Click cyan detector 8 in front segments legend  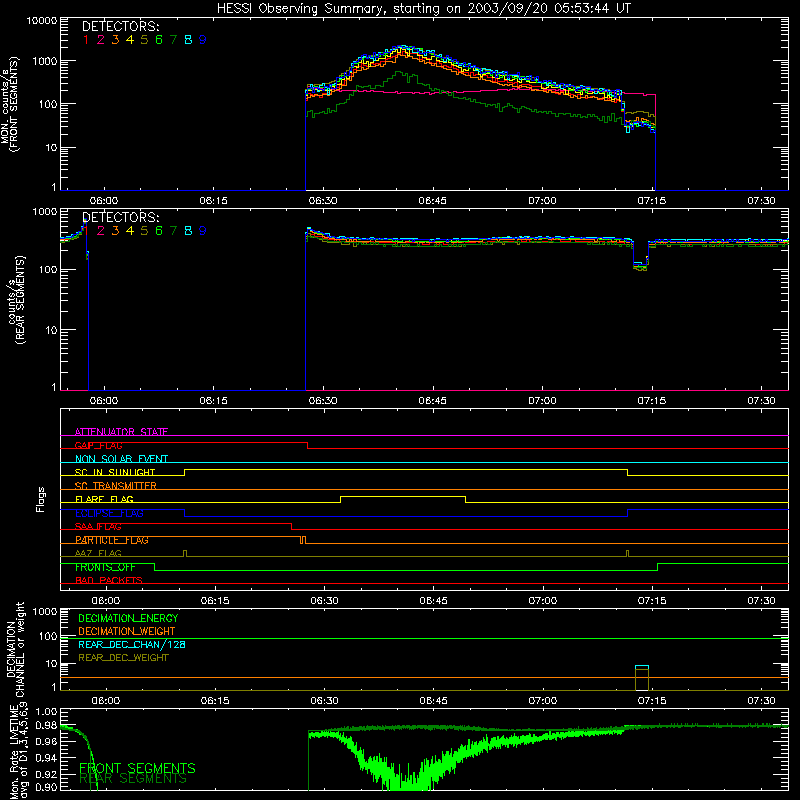pyautogui.click(x=188, y=40)
